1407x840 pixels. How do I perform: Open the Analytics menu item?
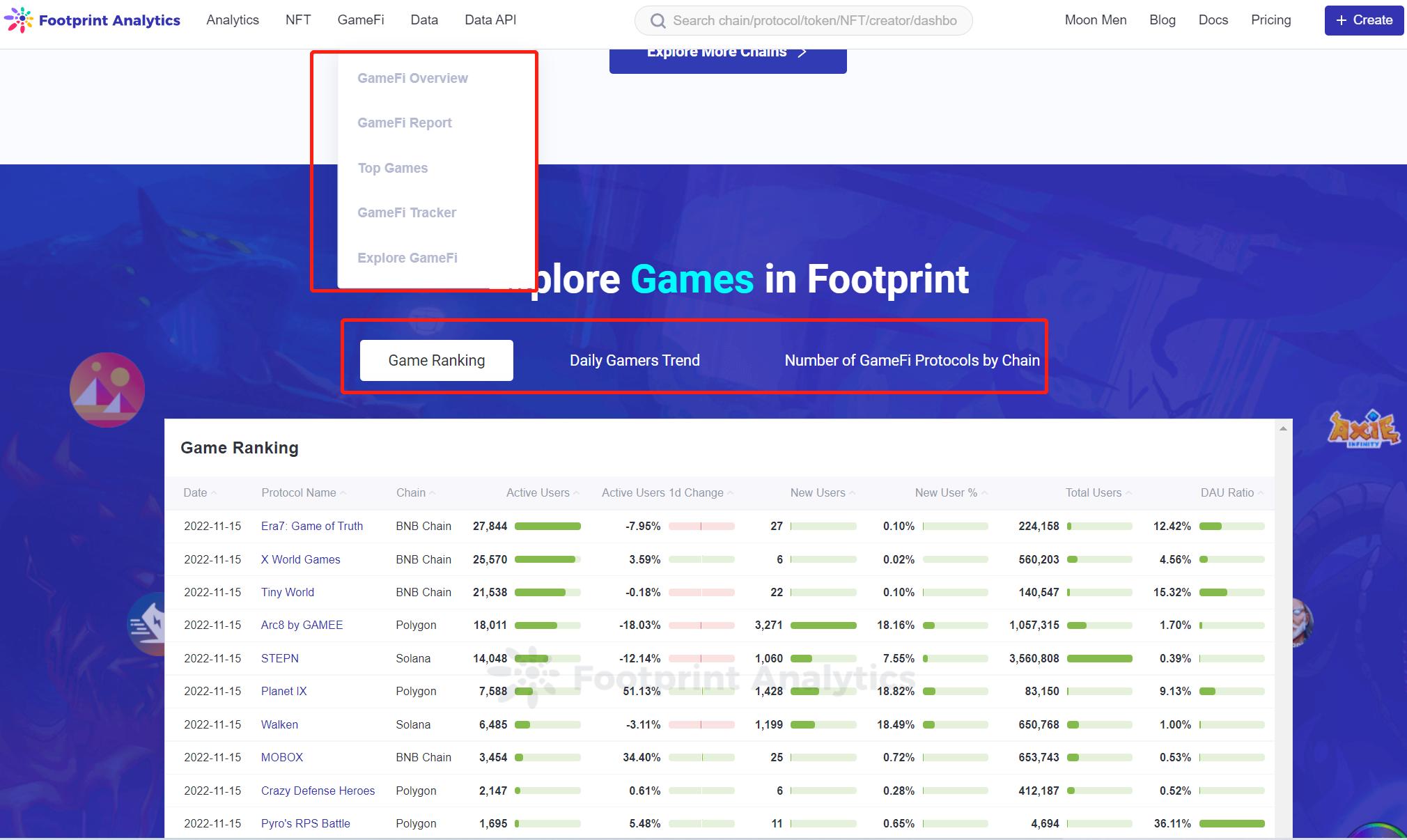point(232,19)
